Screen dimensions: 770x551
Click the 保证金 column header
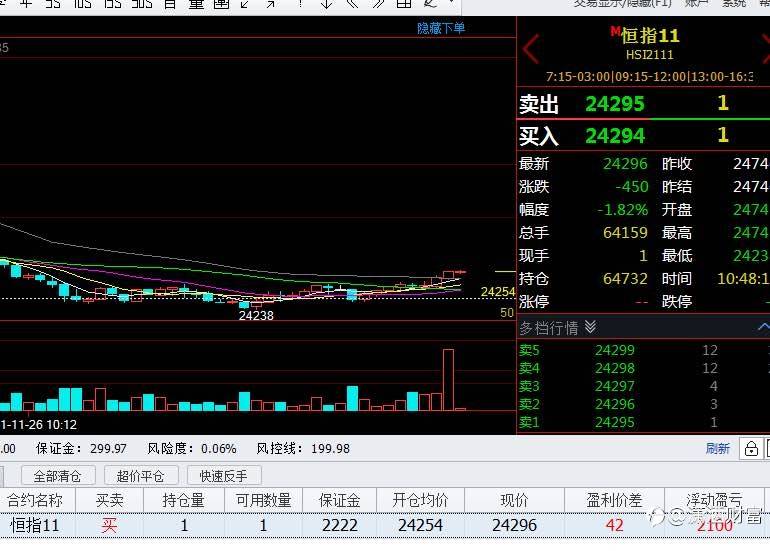(340, 500)
